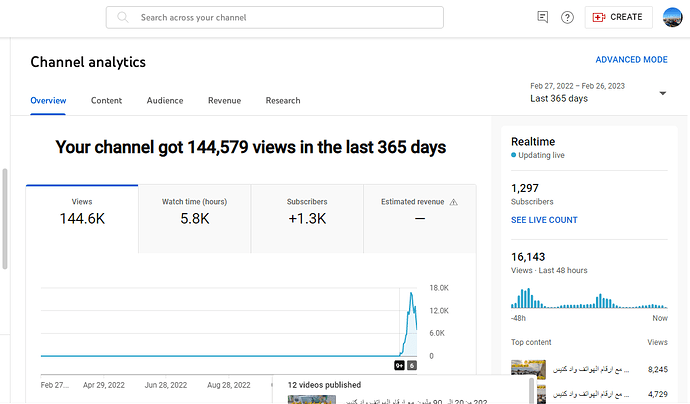Click the 12 videos published popup scrollbar

point(532,391)
